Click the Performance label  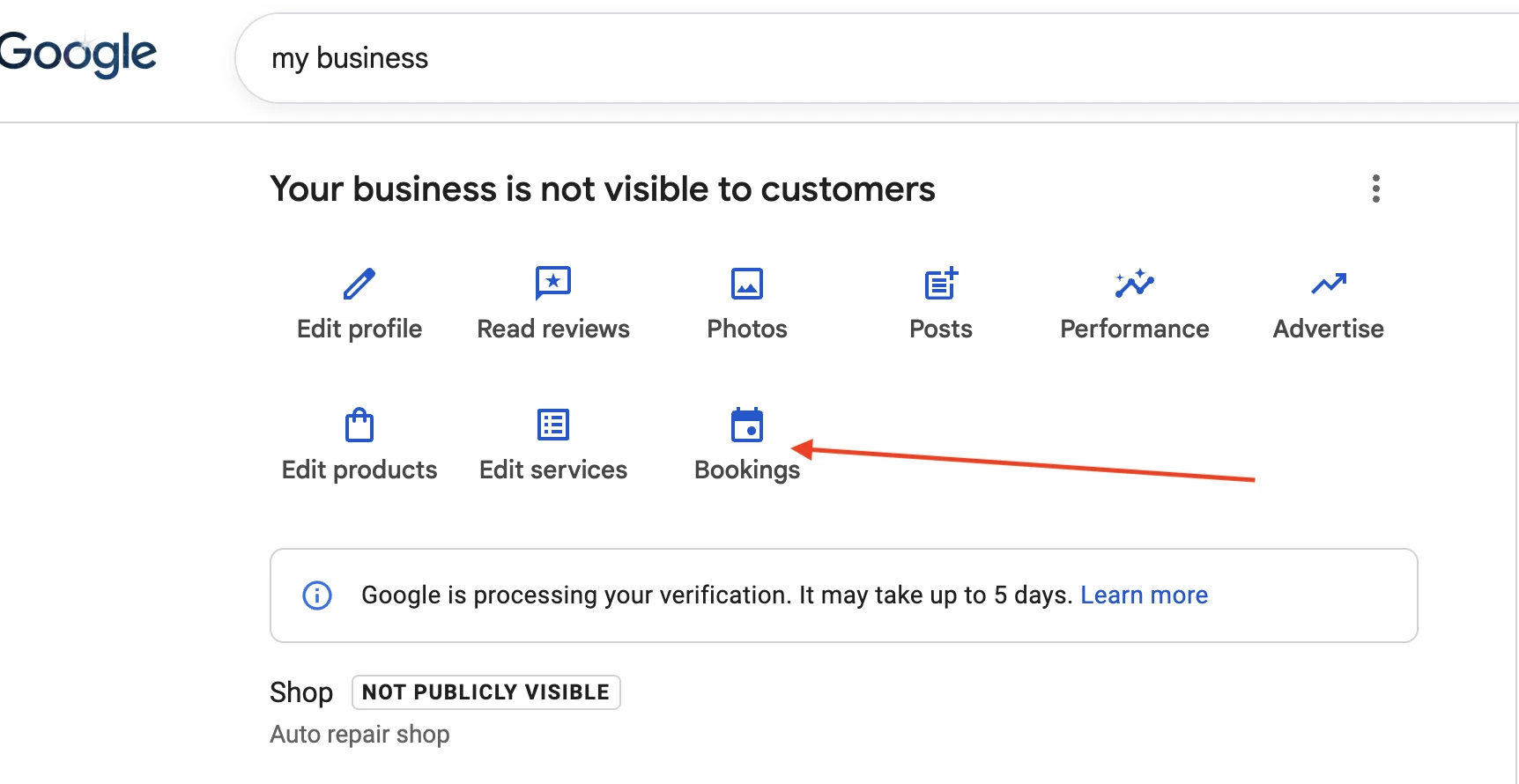pos(1135,329)
